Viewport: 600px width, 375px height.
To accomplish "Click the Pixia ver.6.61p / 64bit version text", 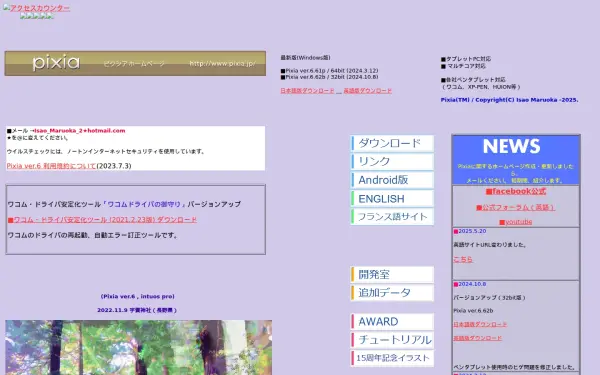I will point(329,71).
